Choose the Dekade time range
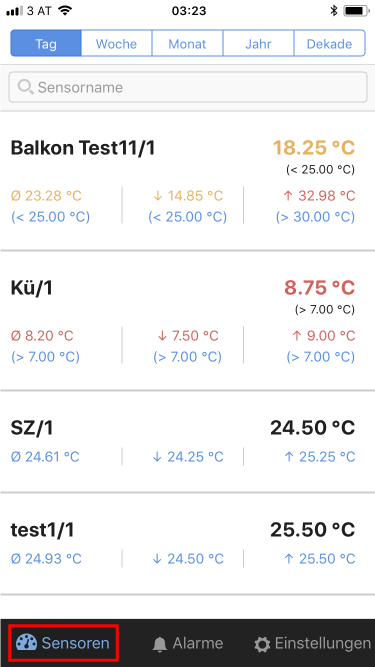This screenshot has height=667, width=375. pos(329,43)
